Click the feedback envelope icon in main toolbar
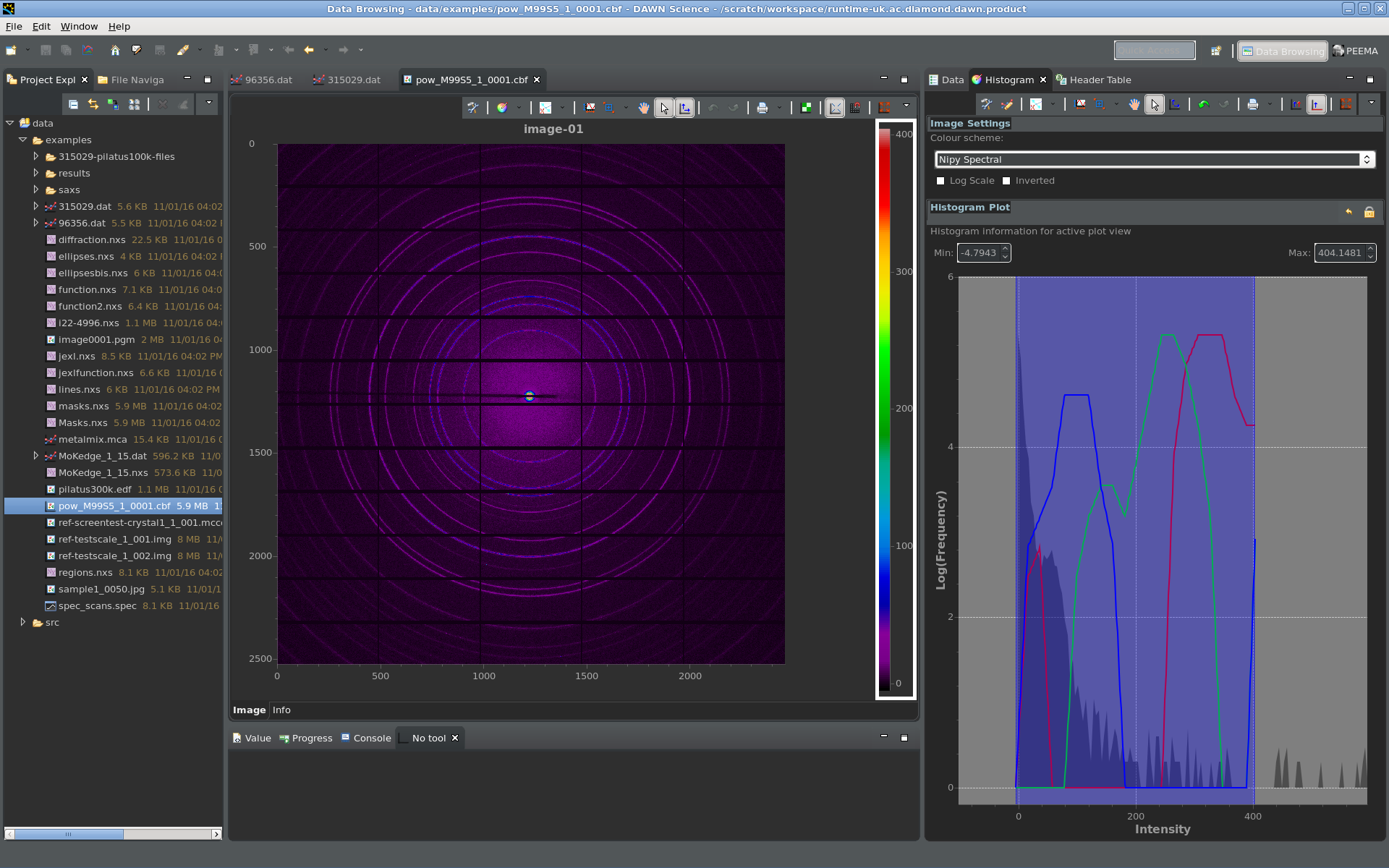The height and width of the screenshot is (868, 1389). pyautogui.click(x=137, y=50)
